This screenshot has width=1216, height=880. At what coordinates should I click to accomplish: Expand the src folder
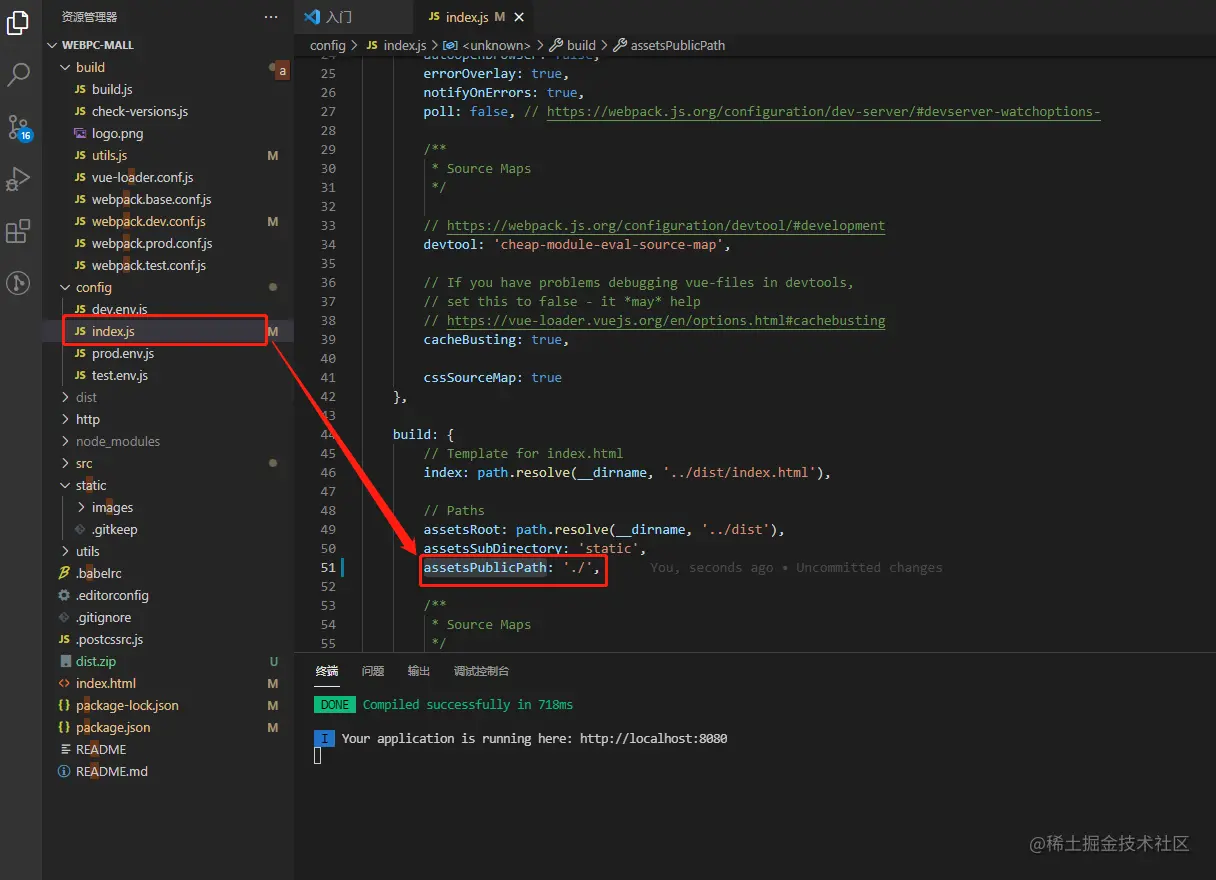(x=84, y=463)
